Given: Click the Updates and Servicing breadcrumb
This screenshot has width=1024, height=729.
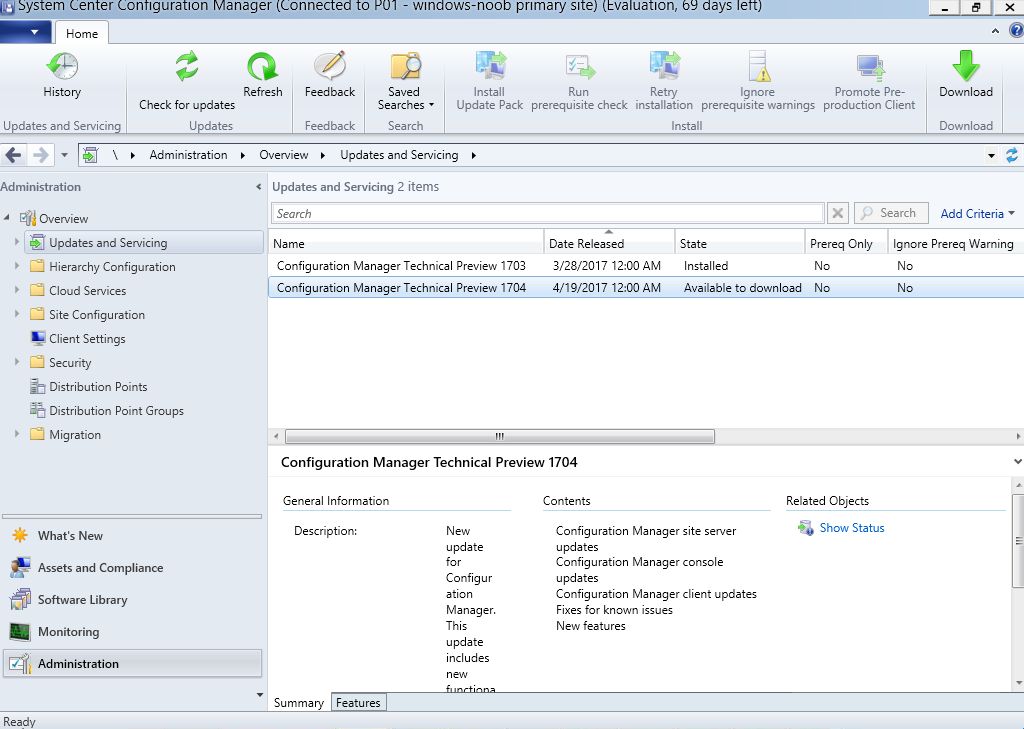Looking at the screenshot, I should click(x=399, y=155).
